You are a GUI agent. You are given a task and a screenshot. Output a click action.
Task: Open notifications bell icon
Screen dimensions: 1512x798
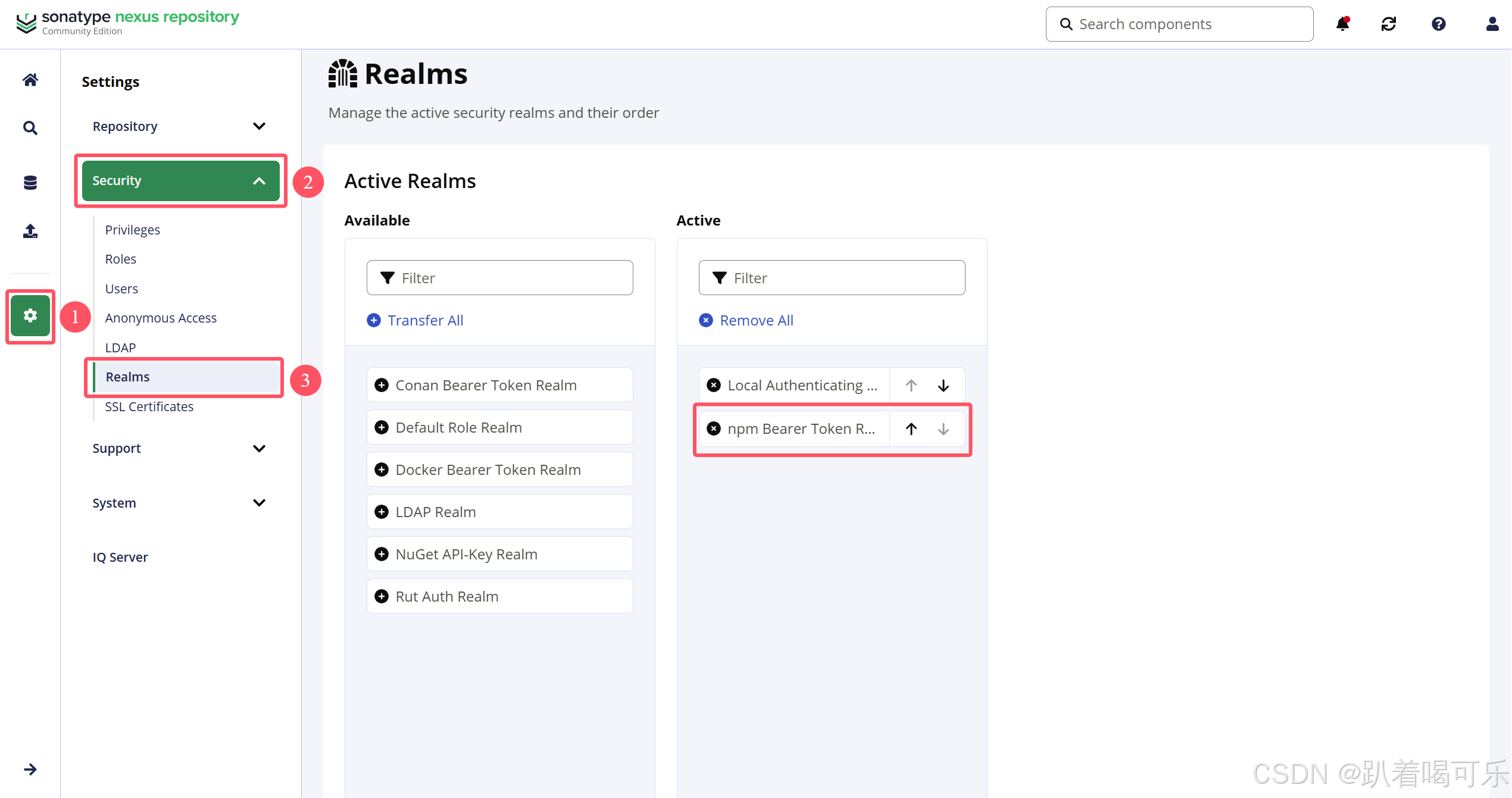(1342, 24)
